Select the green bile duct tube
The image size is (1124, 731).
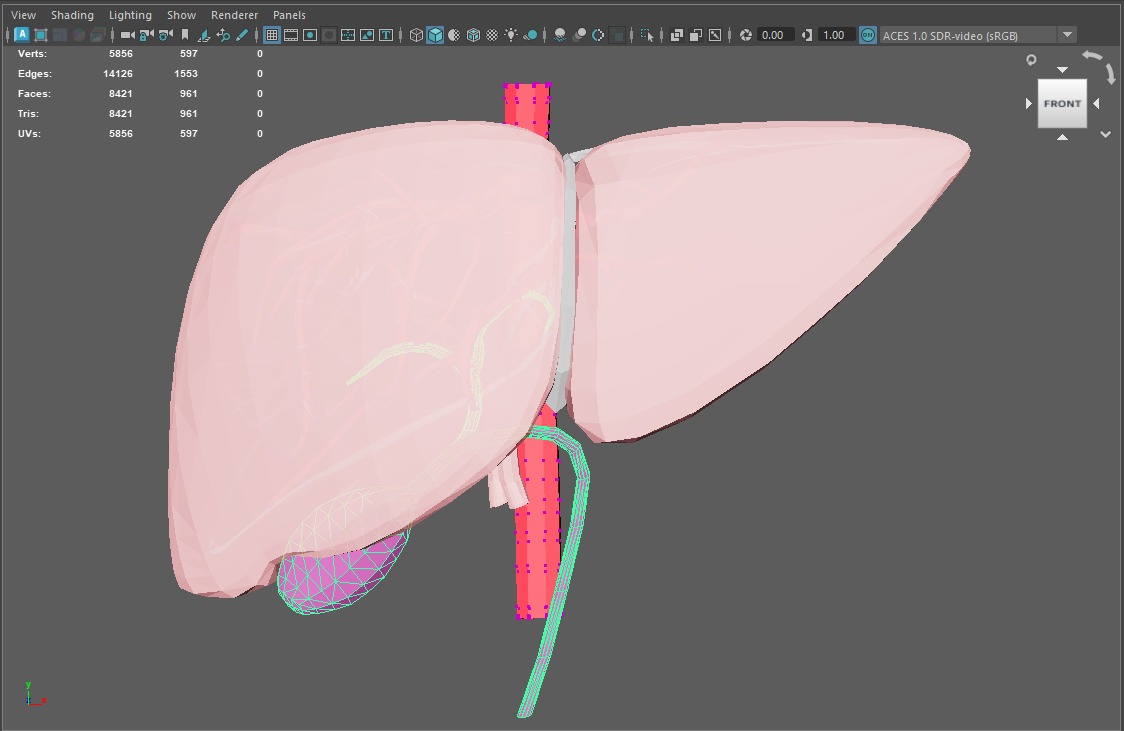click(x=570, y=530)
